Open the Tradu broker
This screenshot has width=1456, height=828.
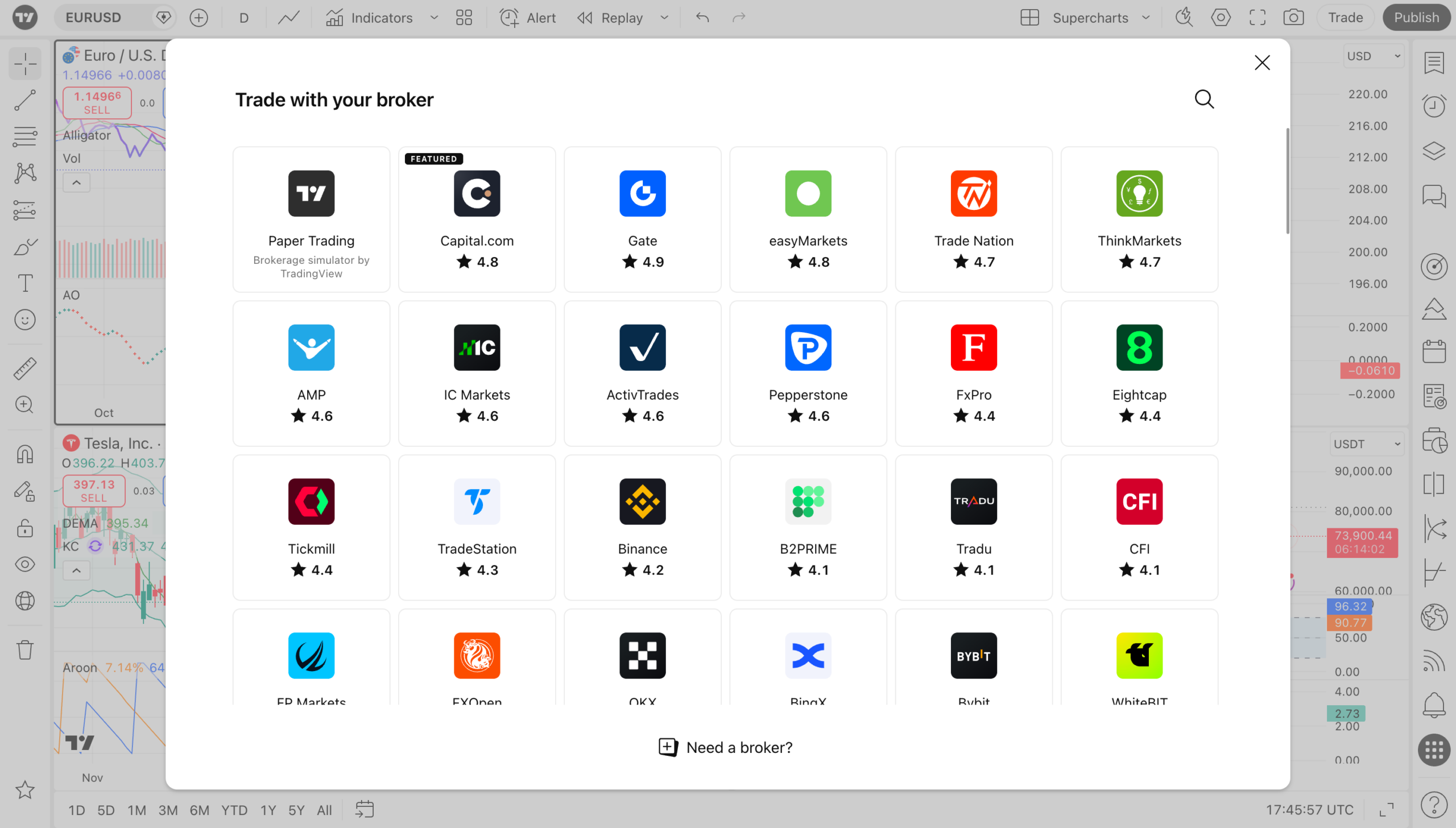(974, 527)
